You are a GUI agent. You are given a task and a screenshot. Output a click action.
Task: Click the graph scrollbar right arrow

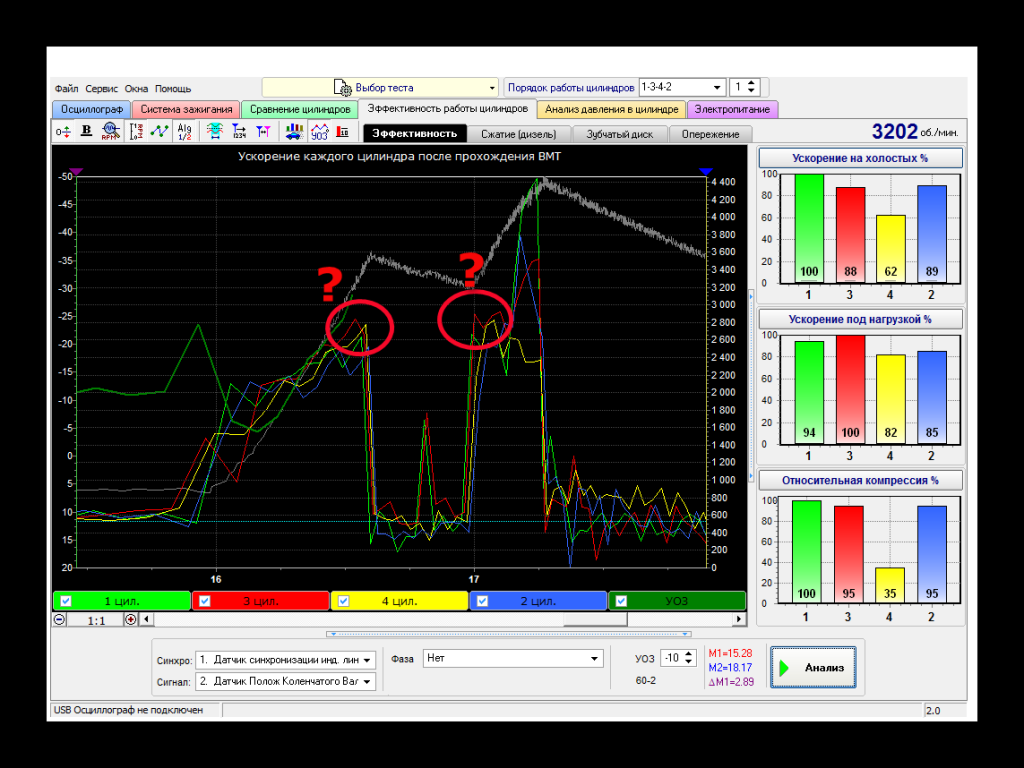(x=739, y=619)
